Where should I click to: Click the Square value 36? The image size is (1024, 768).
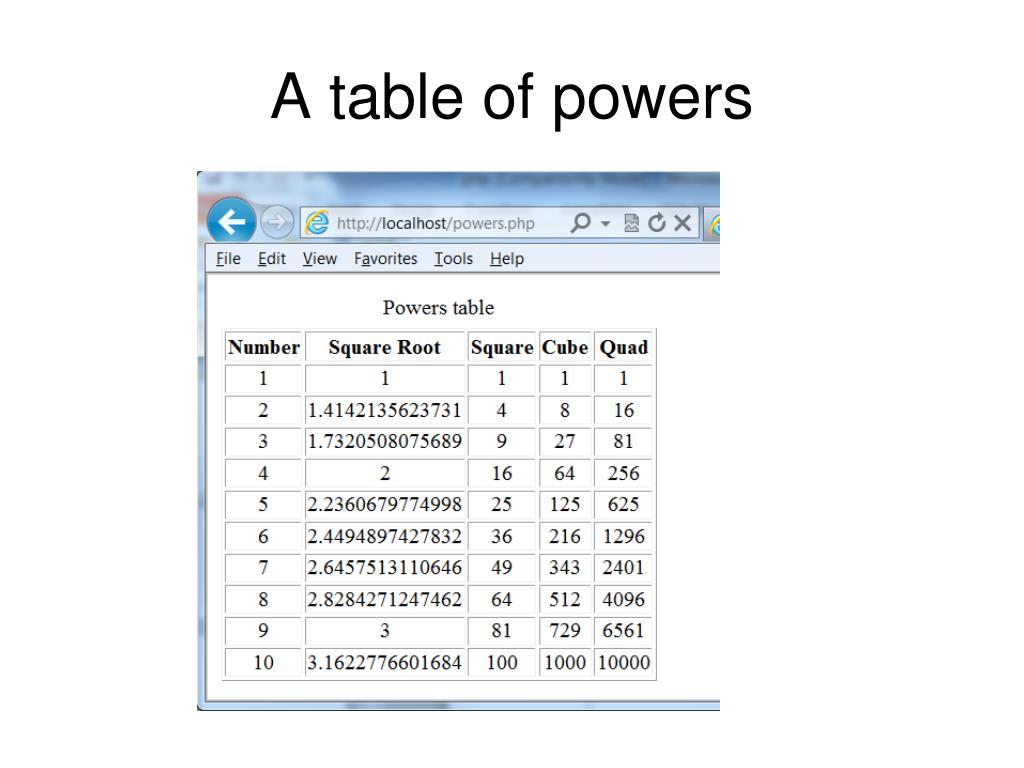click(x=502, y=536)
